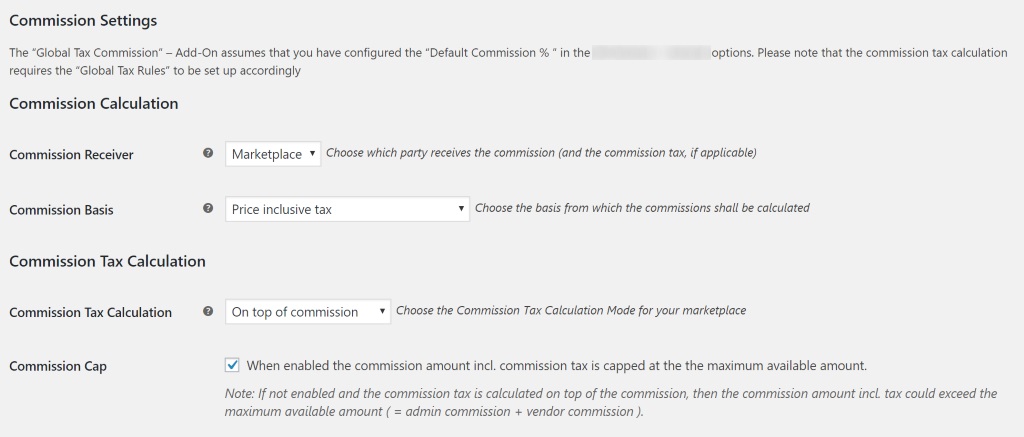Select the Commission Tax Calculation field label
This screenshot has height=437, width=1024.
(x=91, y=312)
